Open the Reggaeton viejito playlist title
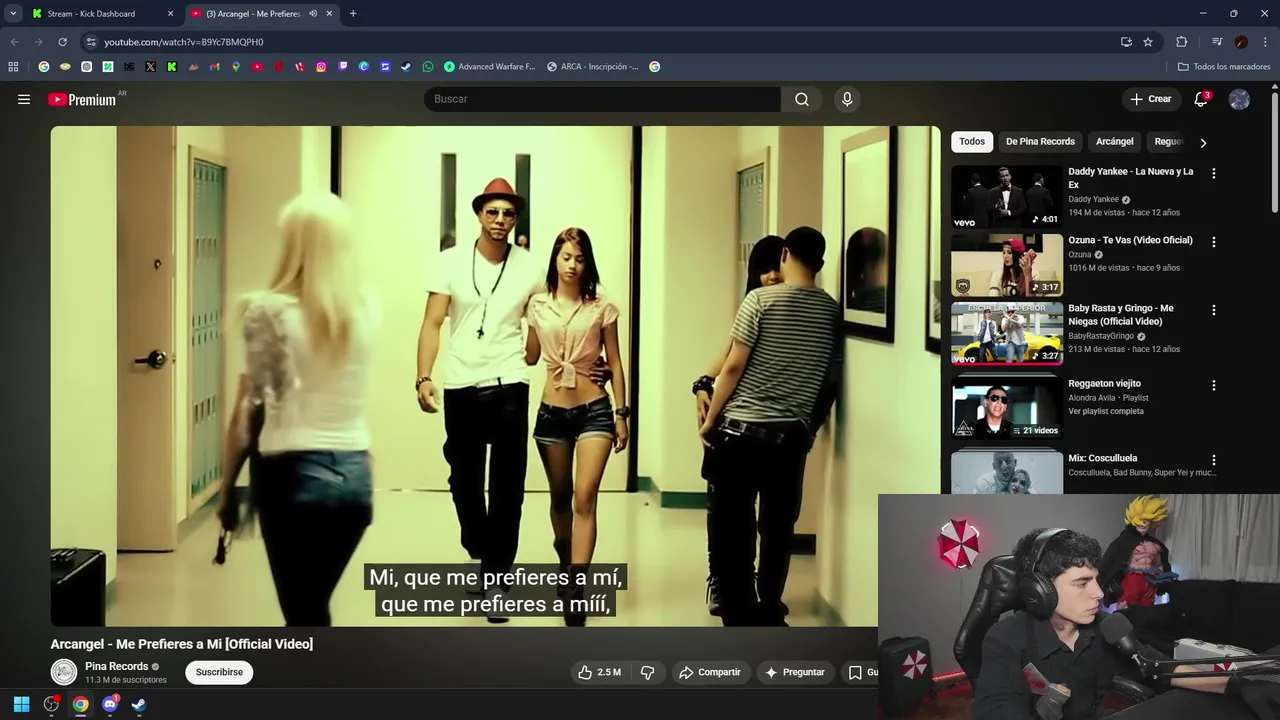The width and height of the screenshot is (1280, 720). (x=1104, y=384)
